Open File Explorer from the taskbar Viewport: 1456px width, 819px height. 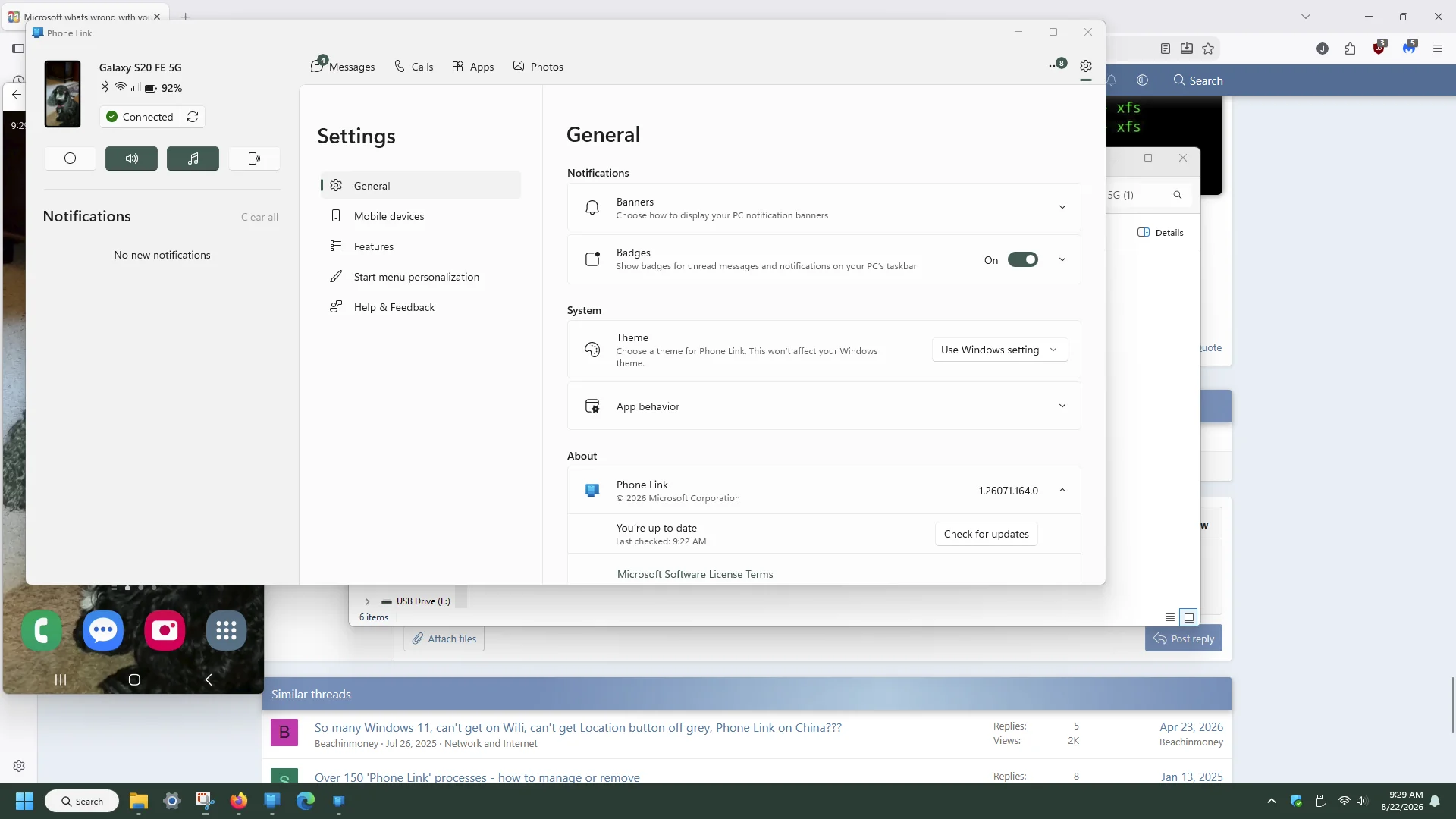138,801
